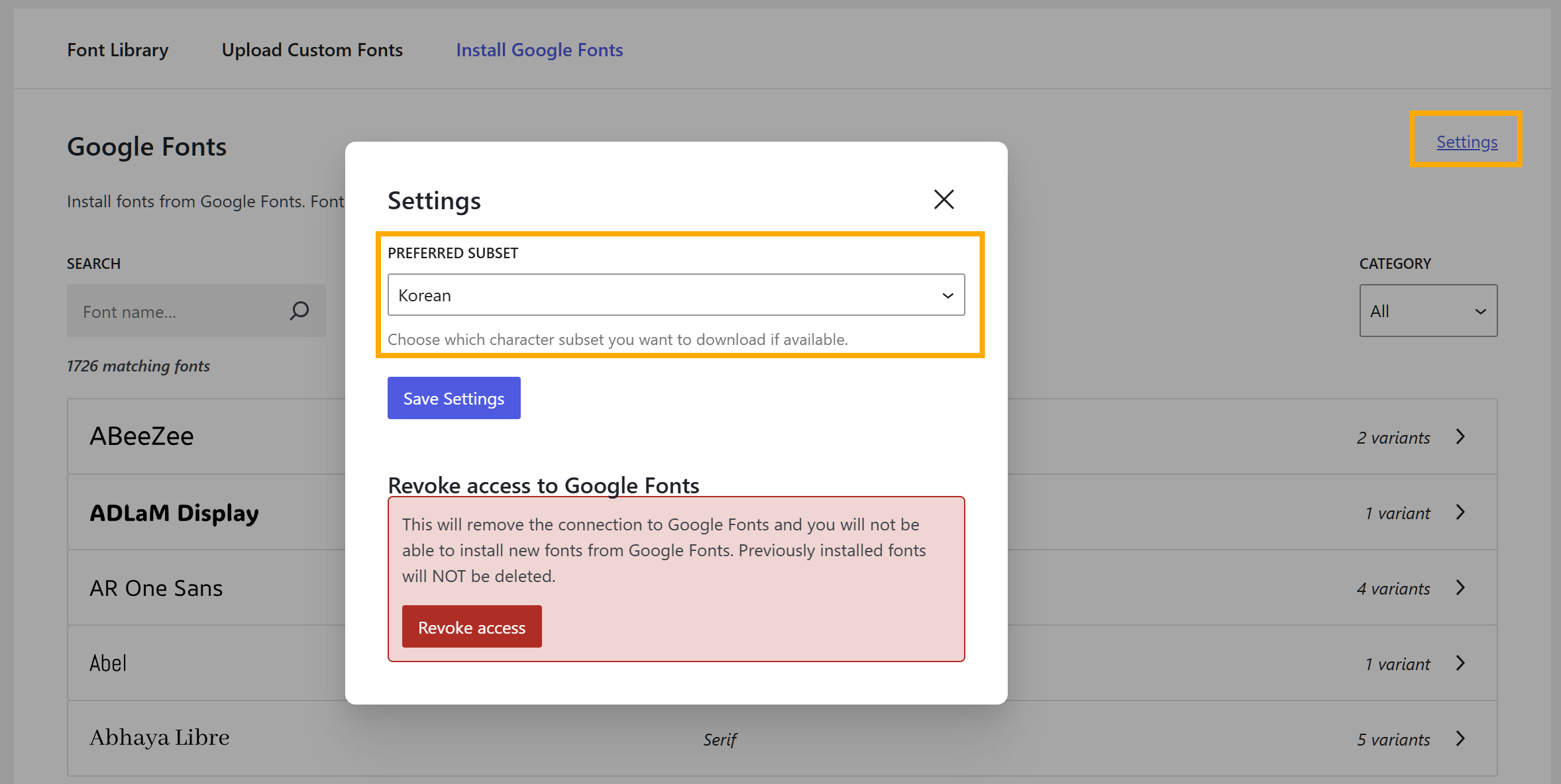Click the Preferred Subset dropdown arrow

(x=947, y=295)
